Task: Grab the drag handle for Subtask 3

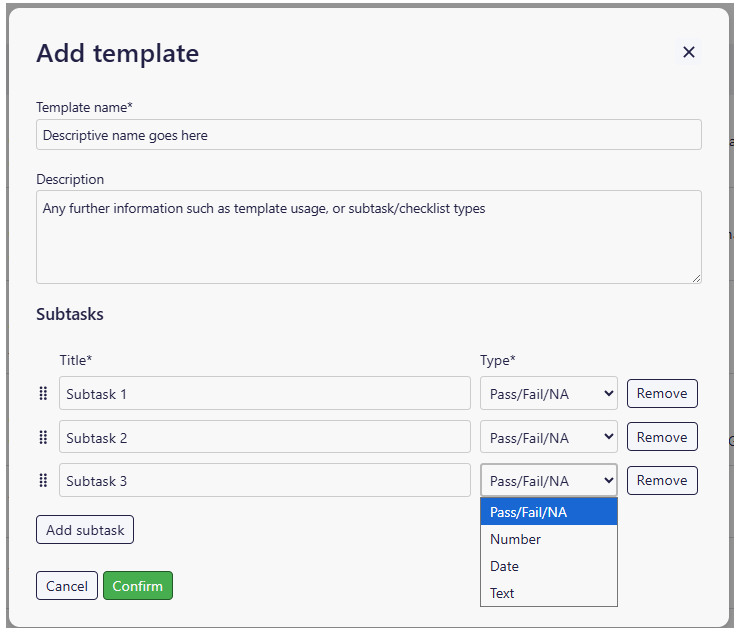Action: (x=43, y=481)
